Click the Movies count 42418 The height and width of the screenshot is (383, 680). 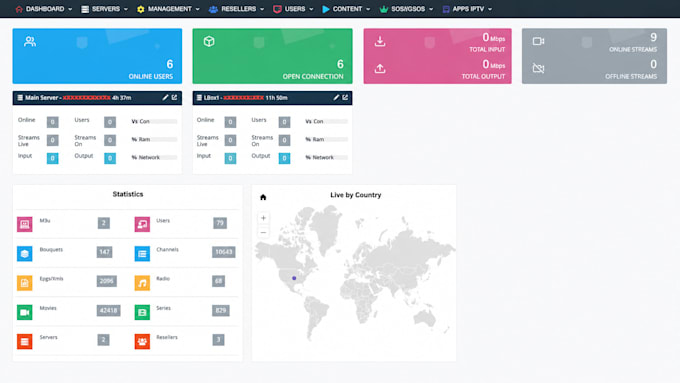[108, 310]
